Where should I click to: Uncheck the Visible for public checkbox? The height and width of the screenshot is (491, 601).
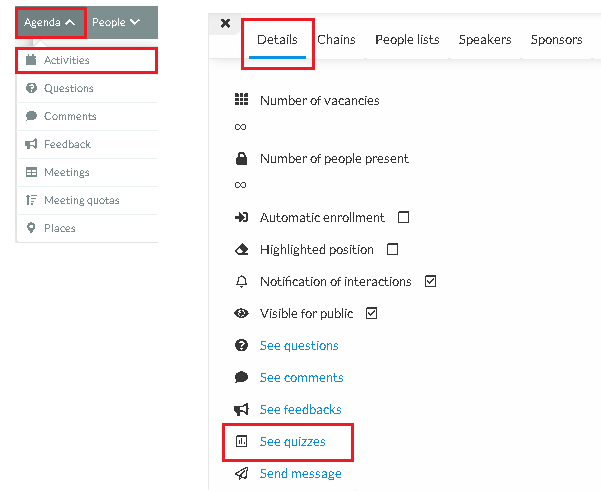pyautogui.click(x=371, y=313)
